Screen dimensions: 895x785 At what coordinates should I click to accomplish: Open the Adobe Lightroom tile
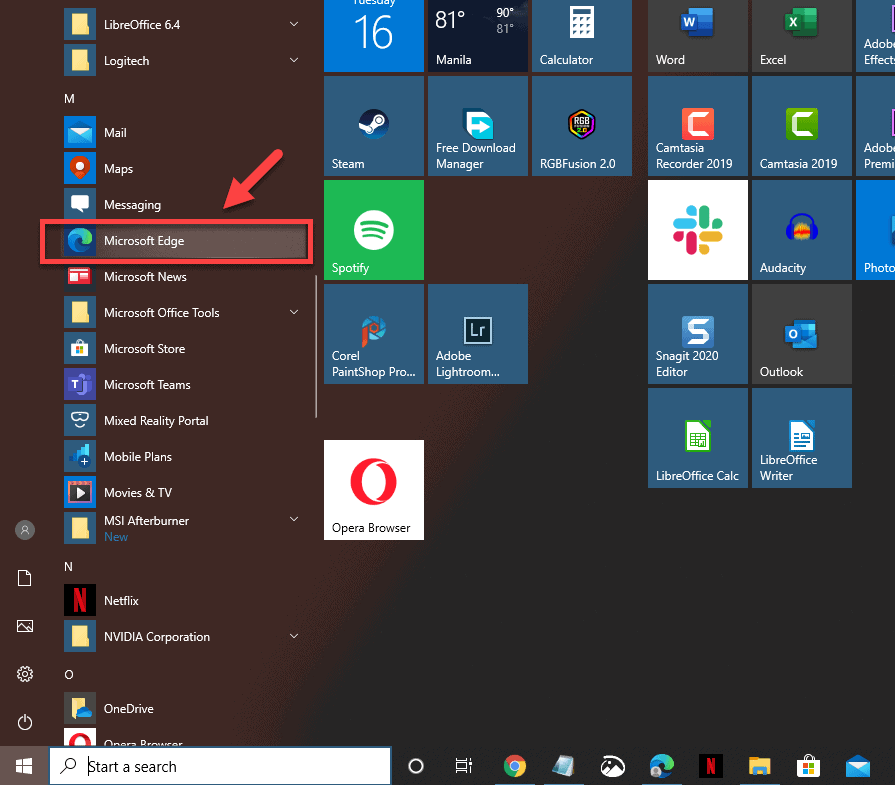click(x=478, y=334)
